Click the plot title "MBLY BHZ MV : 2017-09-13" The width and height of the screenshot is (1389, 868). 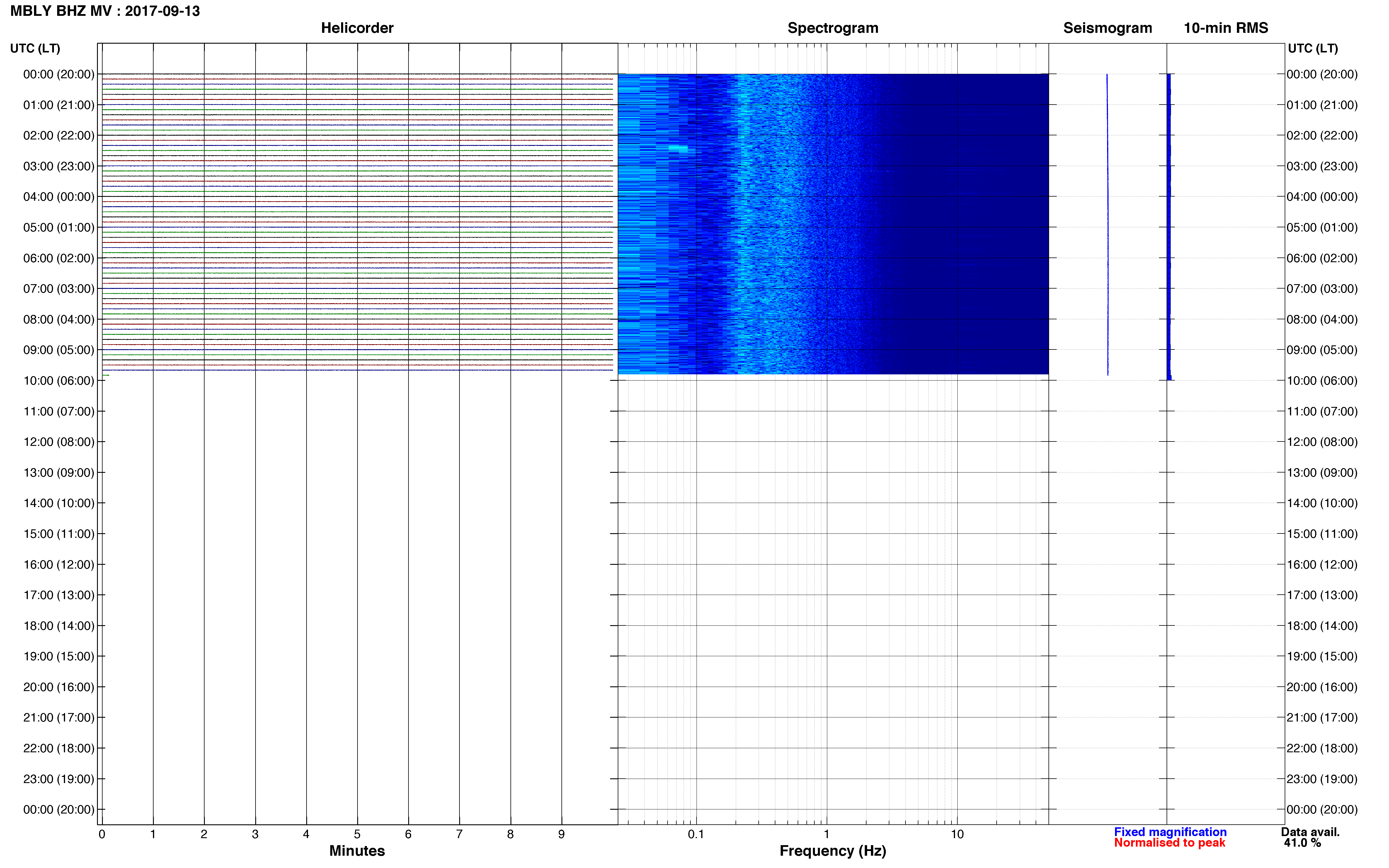coord(105,11)
